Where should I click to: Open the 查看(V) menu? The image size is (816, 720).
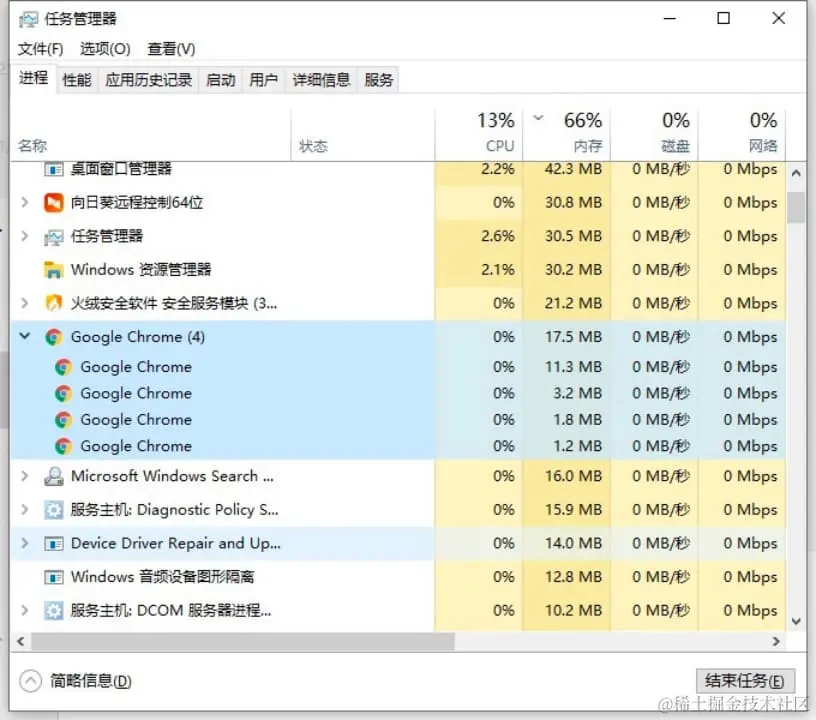pyautogui.click(x=171, y=49)
